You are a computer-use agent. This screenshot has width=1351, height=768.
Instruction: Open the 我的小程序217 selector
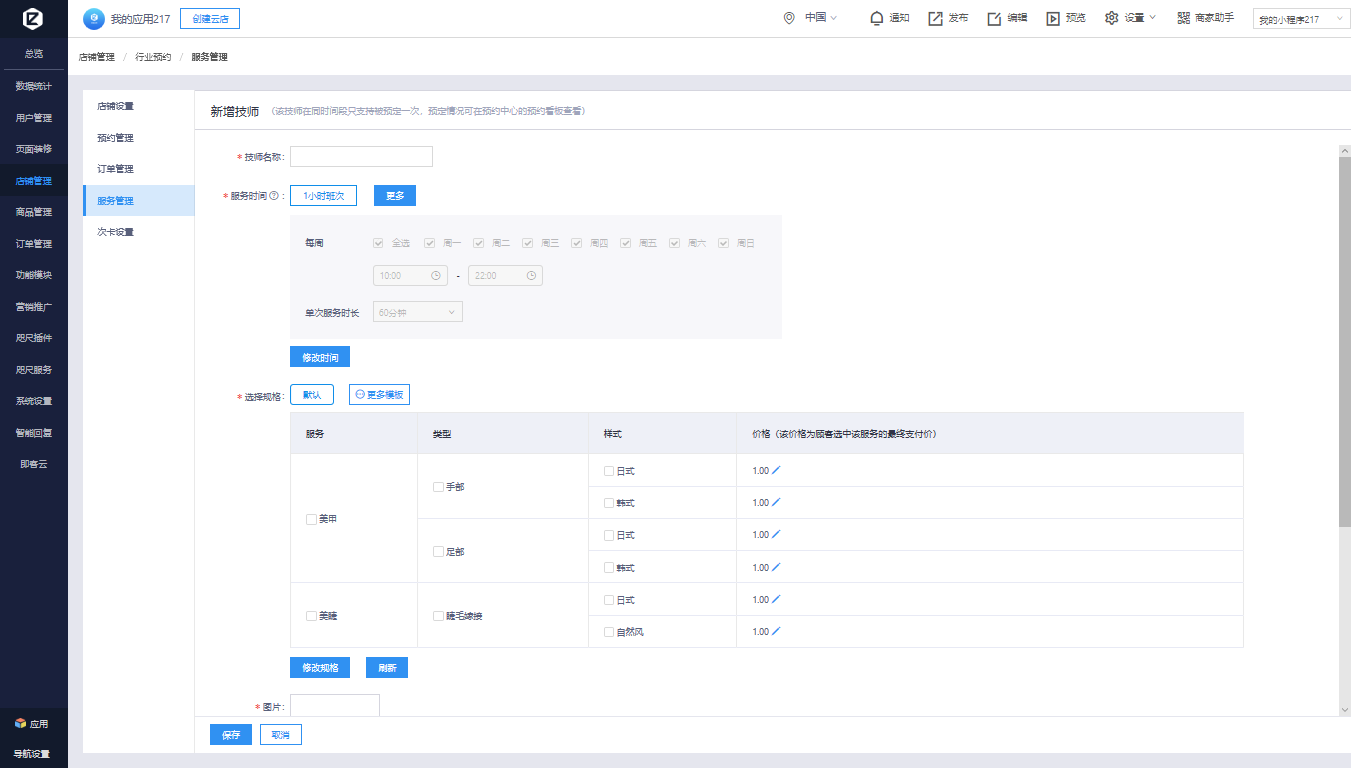pos(1301,19)
